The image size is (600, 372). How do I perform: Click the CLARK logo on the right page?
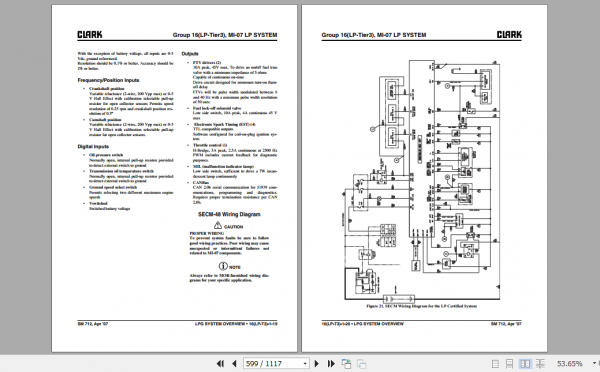click(x=509, y=35)
